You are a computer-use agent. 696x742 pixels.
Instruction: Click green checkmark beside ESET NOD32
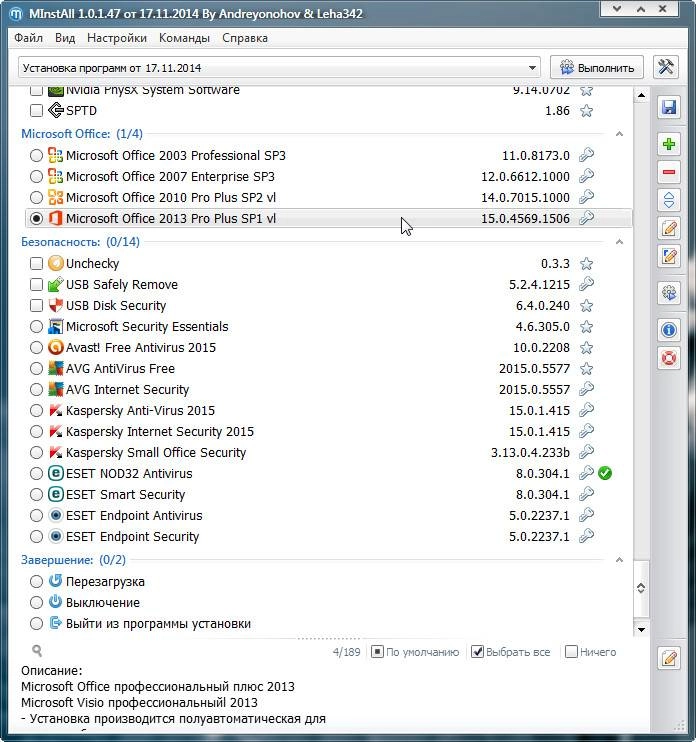click(x=605, y=473)
